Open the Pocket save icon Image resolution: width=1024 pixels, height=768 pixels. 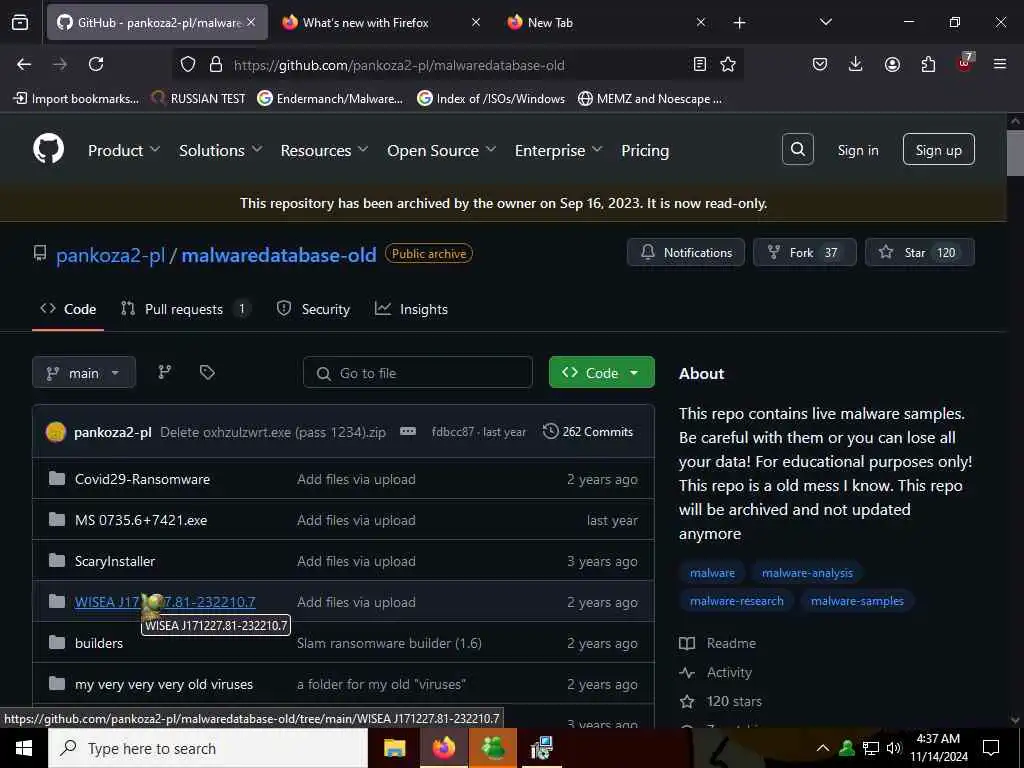820,64
